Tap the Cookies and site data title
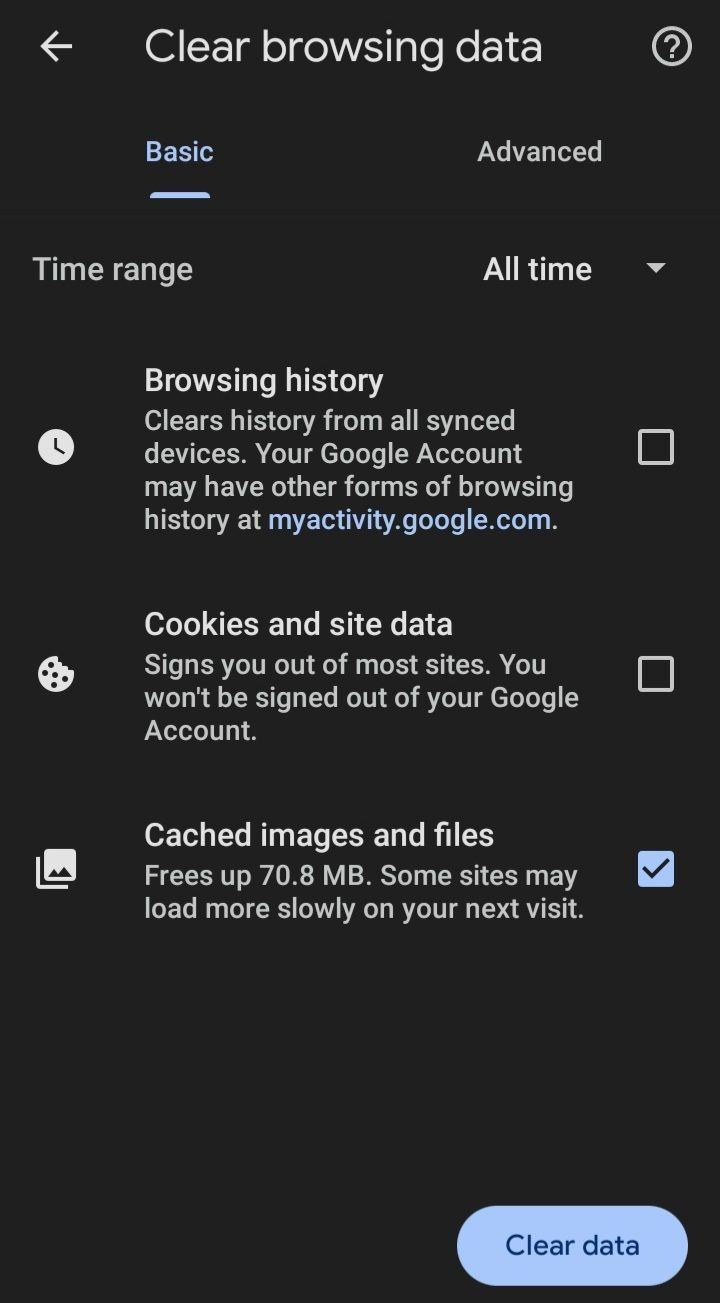Viewport: 720px width, 1303px height. 298,624
